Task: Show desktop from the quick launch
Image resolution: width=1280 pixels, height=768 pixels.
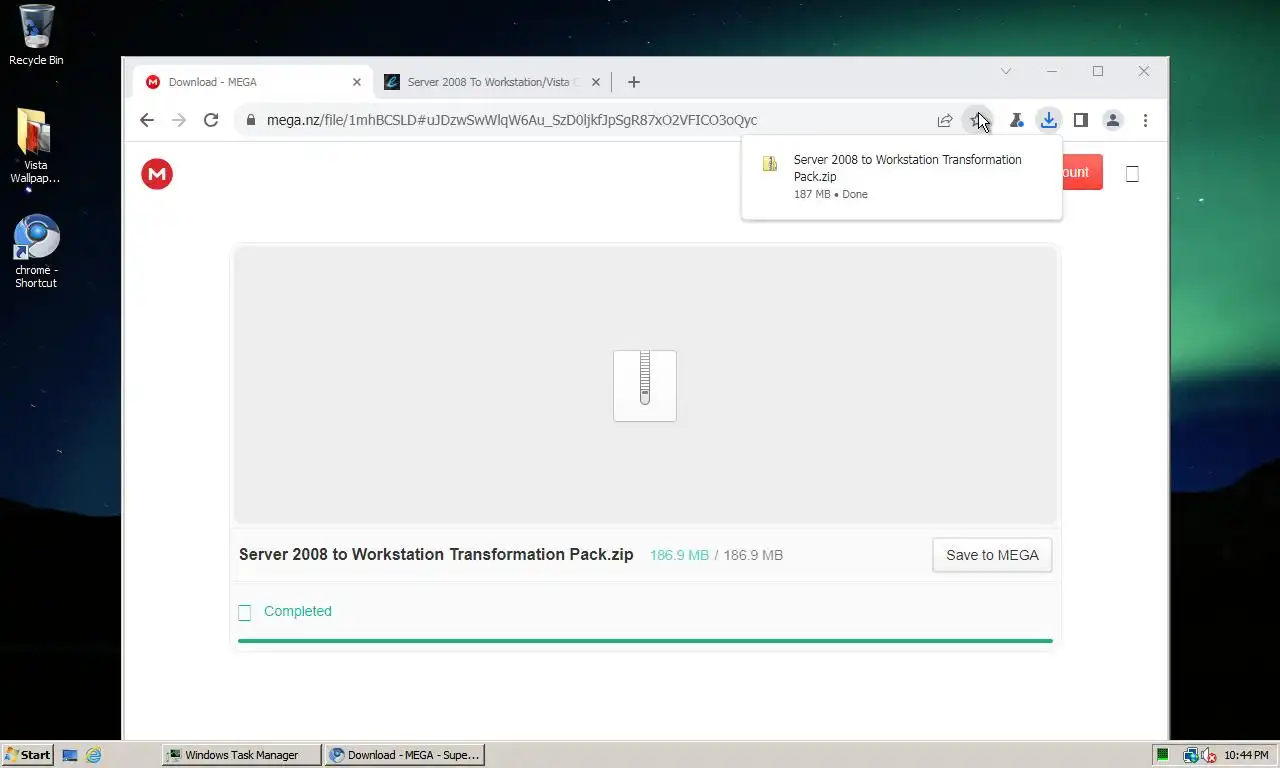Action: pyautogui.click(x=70, y=755)
